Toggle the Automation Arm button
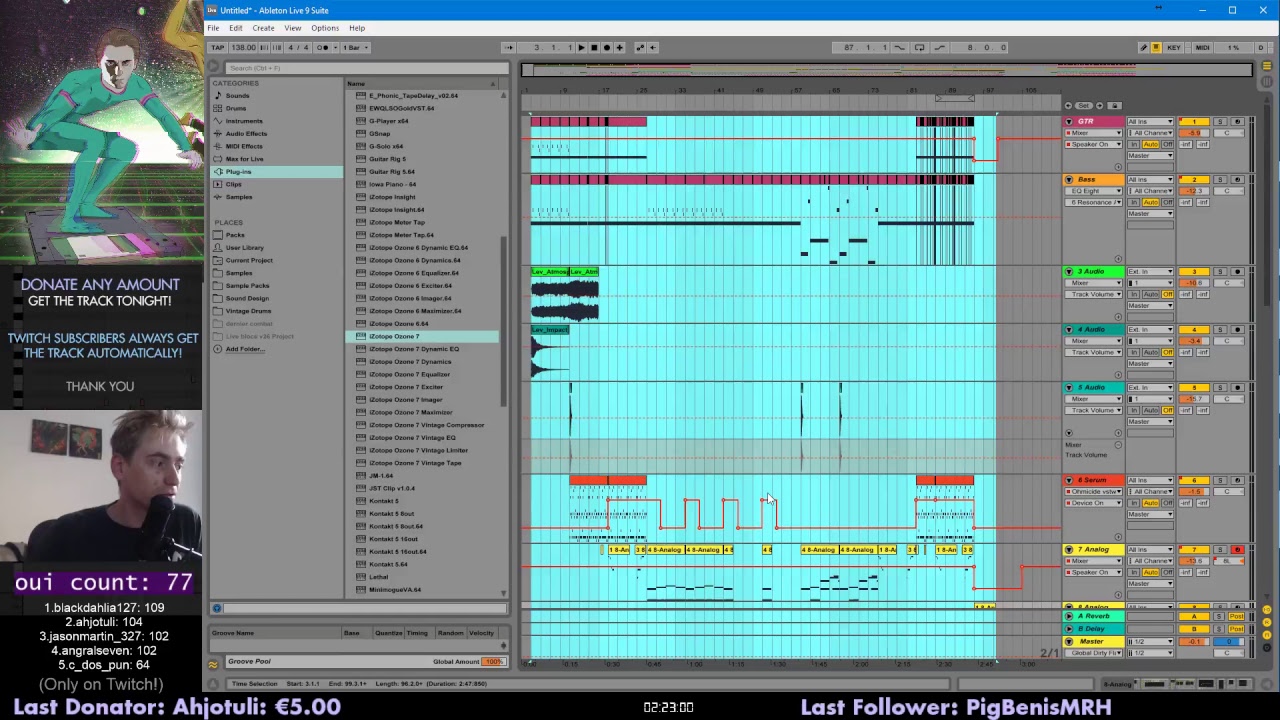Screen dimensions: 1280x720 [x=640, y=47]
